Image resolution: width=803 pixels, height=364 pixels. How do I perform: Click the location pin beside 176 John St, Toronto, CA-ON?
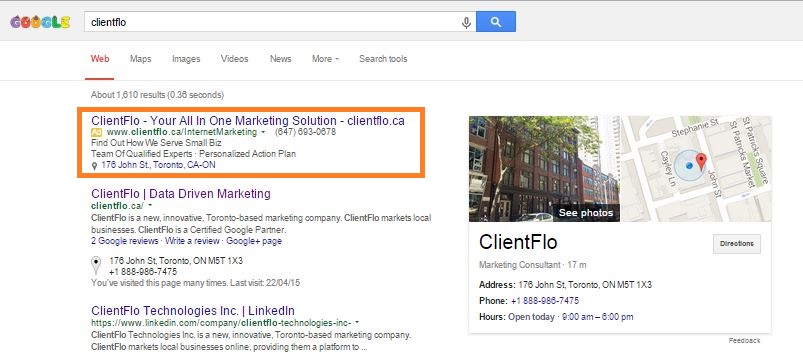point(94,166)
